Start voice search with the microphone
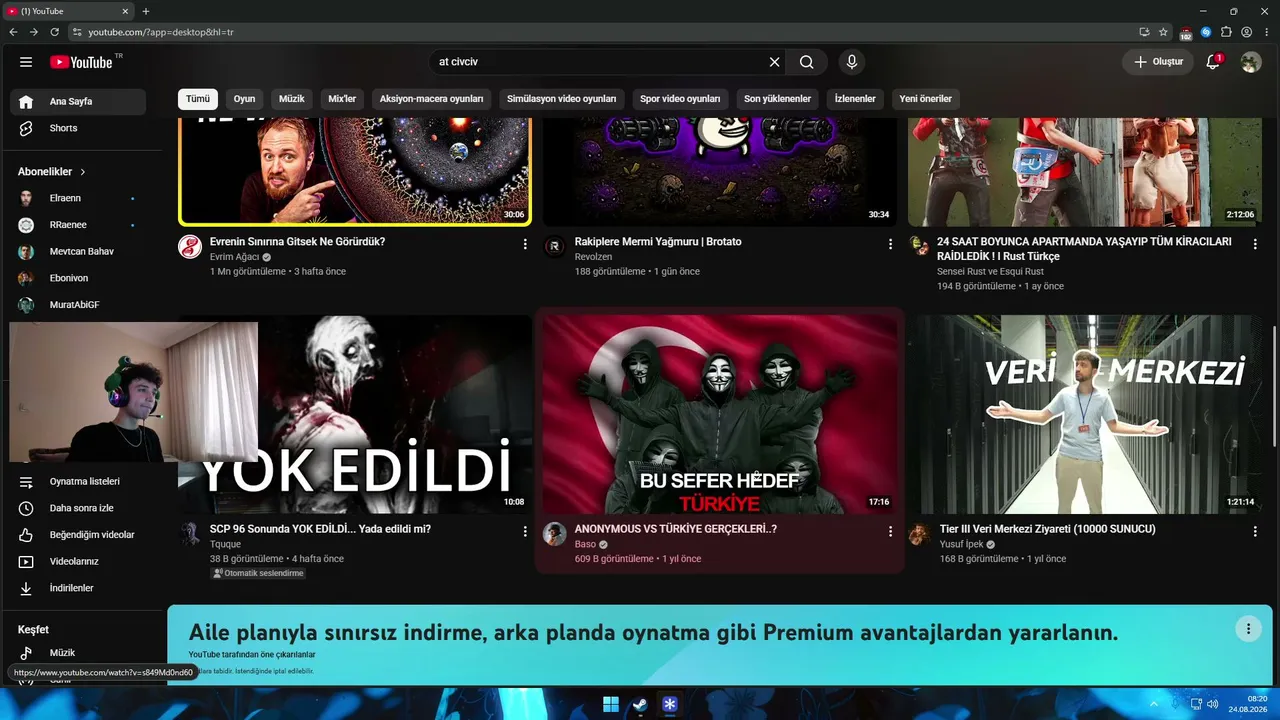 pyautogui.click(x=852, y=62)
